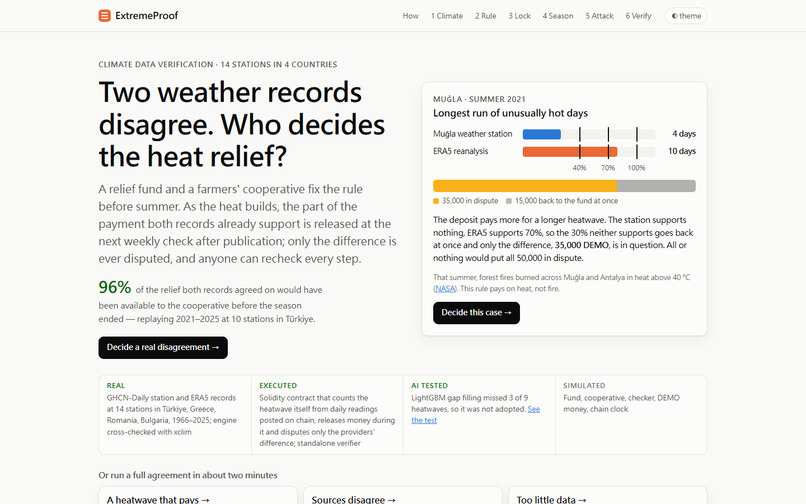Click the 'Muğla weather station' row label
Image resolution: width=806 pixels, height=504 pixels.
473,134
